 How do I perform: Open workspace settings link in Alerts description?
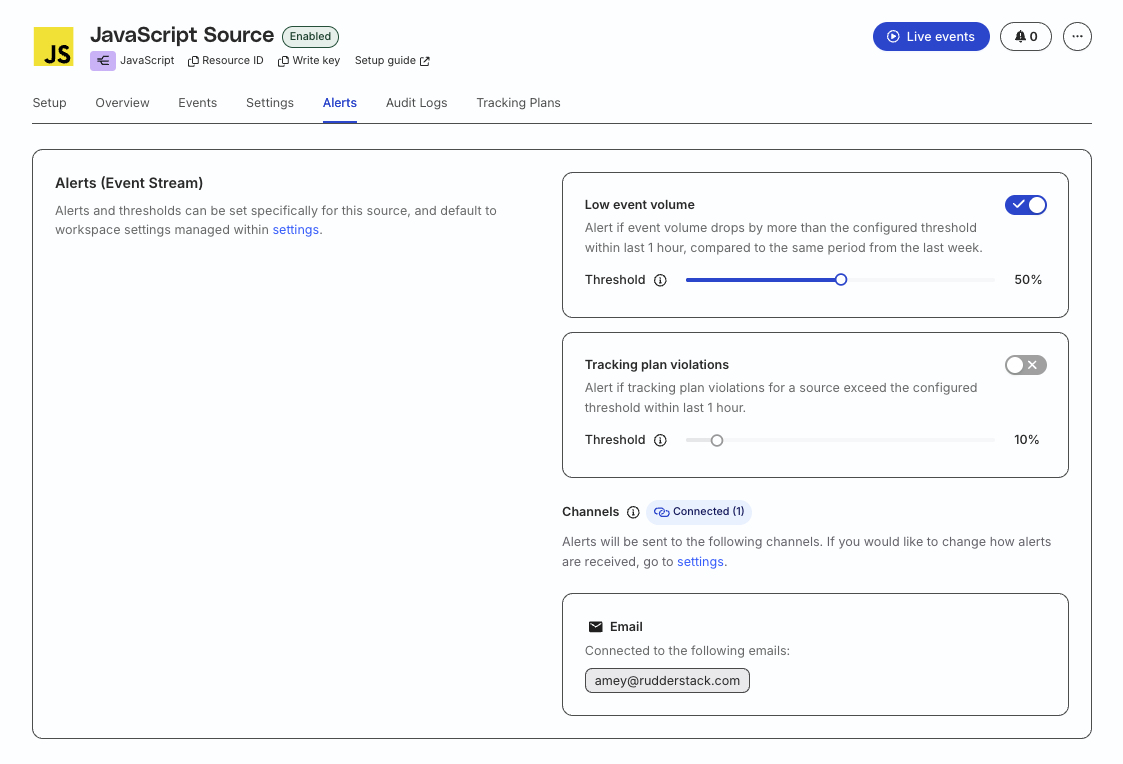coord(296,230)
